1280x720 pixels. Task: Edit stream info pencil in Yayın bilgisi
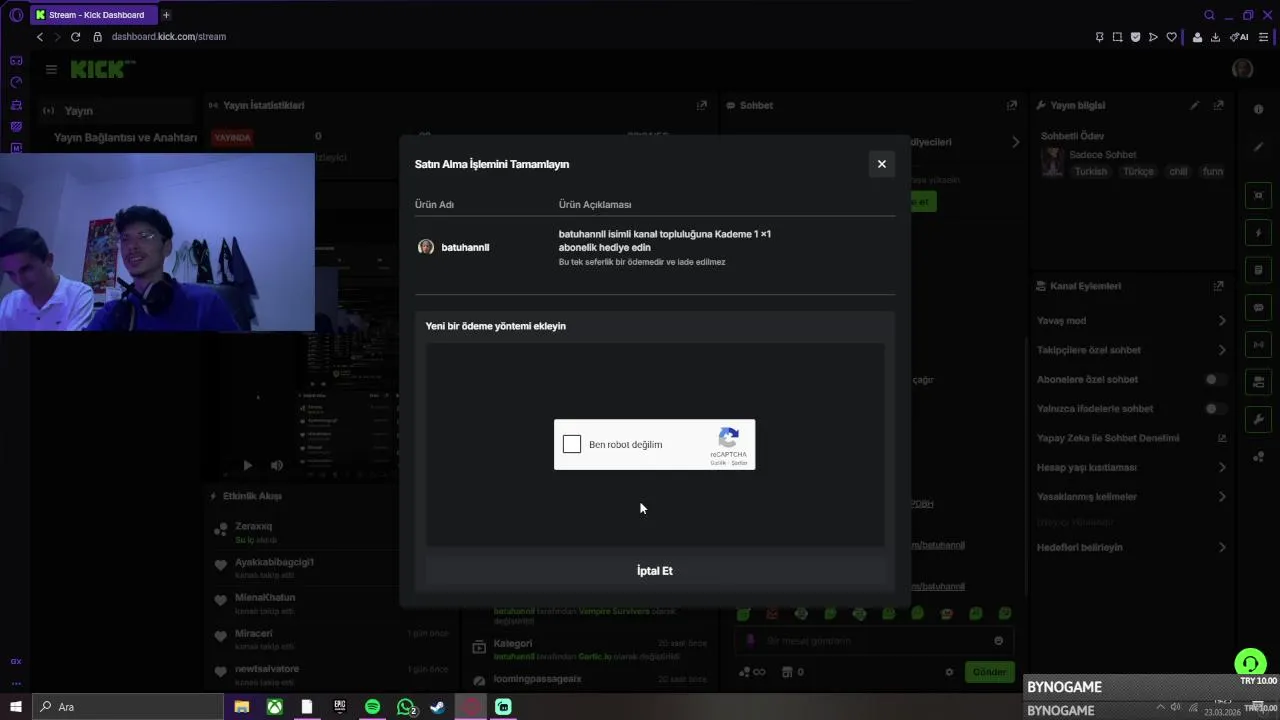pos(1194,105)
